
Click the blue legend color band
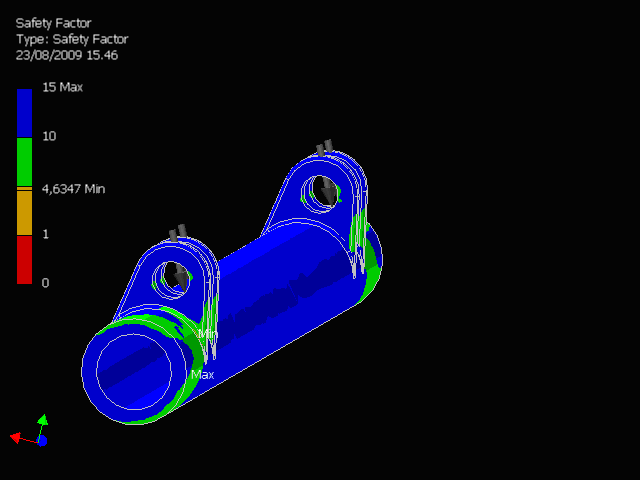tap(24, 113)
